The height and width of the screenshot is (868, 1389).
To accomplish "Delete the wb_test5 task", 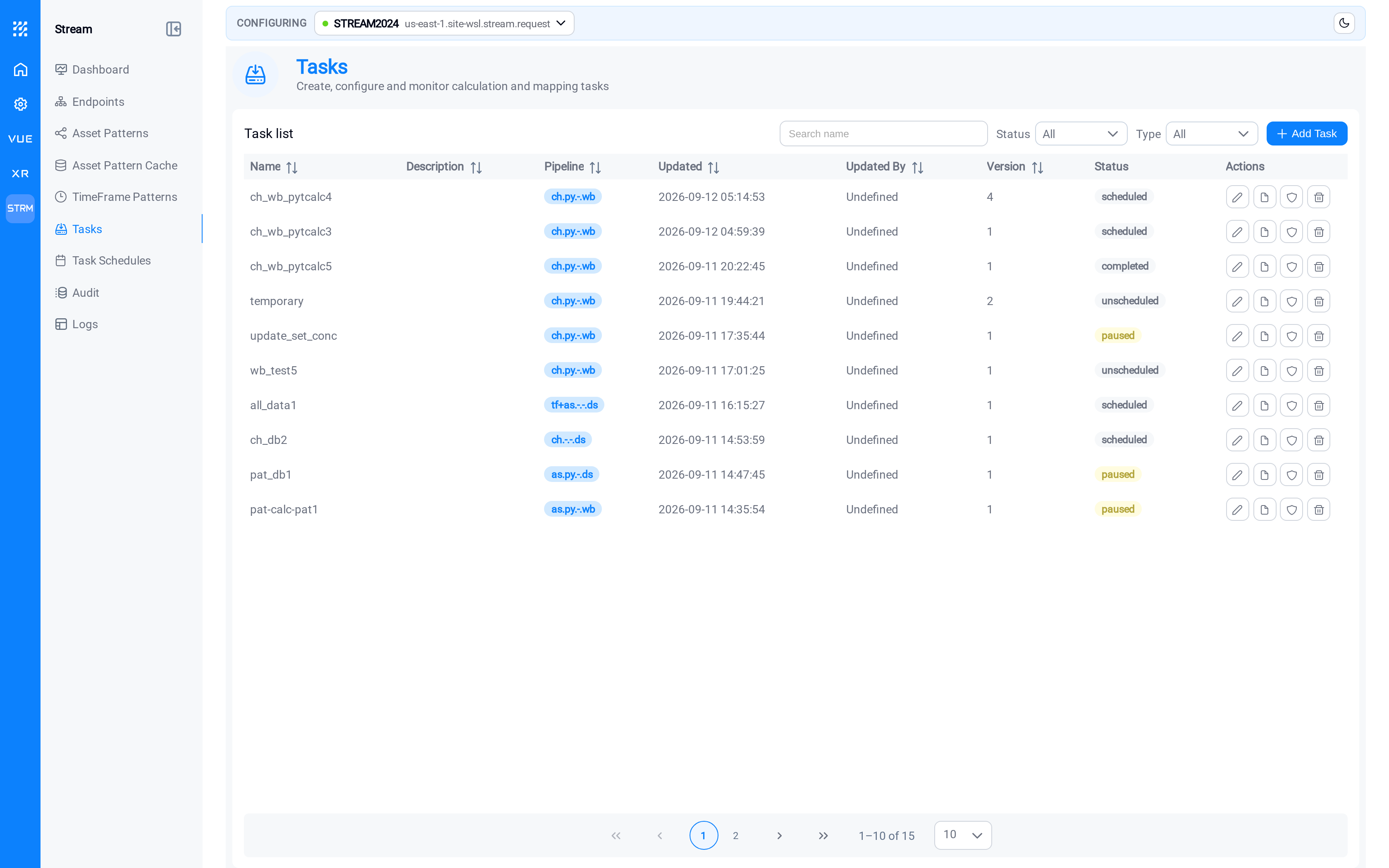I will point(1318,371).
